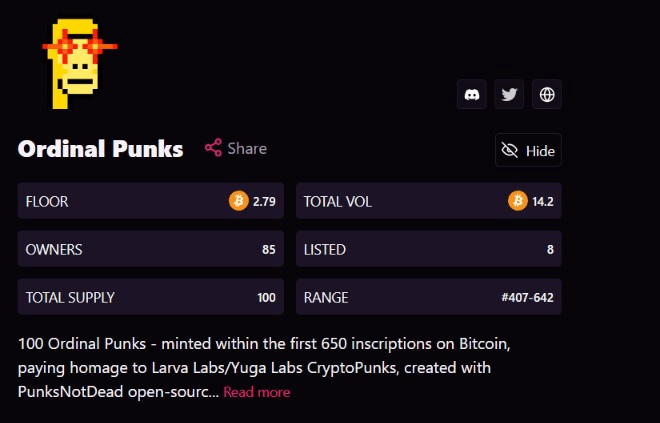Click the Share text label
This screenshot has width=660, height=423.
(x=247, y=149)
